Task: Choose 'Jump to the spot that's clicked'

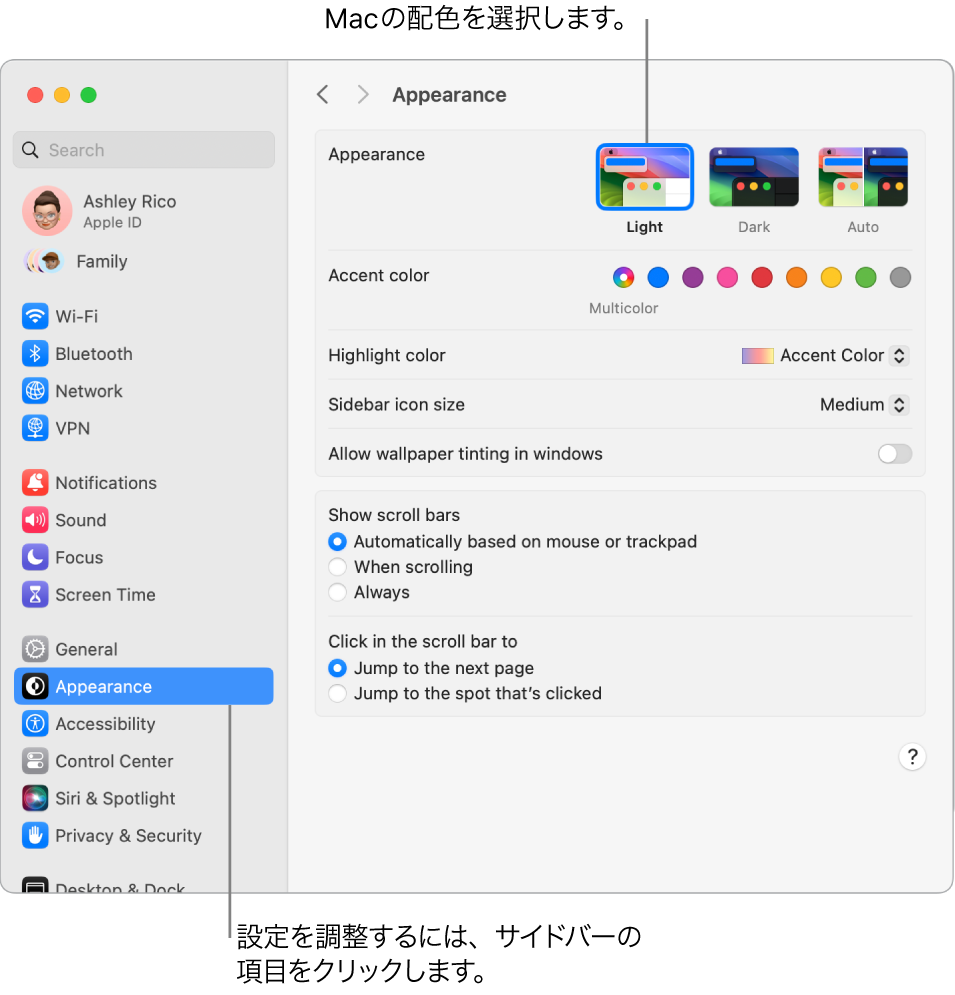Action: click(x=337, y=692)
